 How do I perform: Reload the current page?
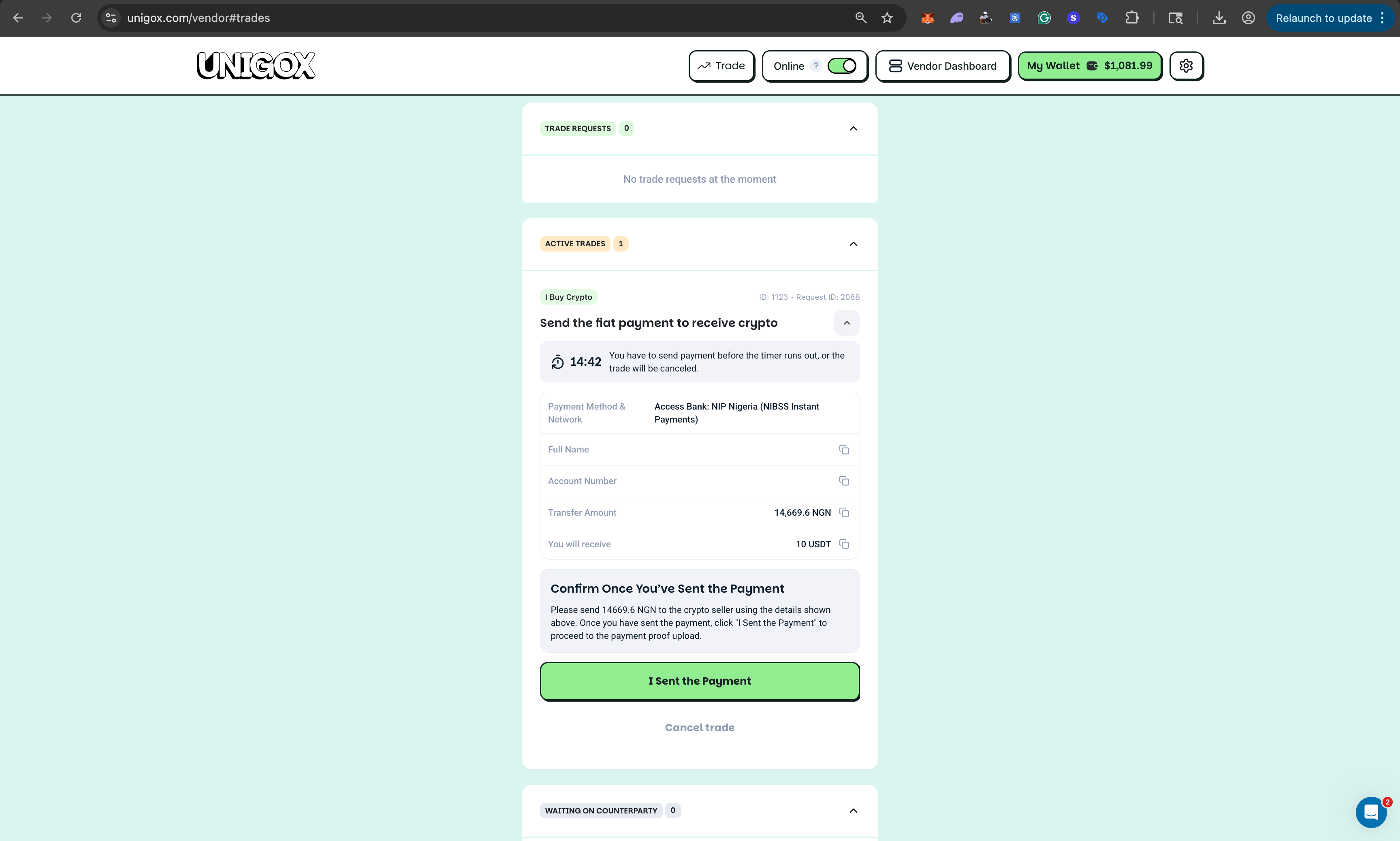click(x=76, y=18)
